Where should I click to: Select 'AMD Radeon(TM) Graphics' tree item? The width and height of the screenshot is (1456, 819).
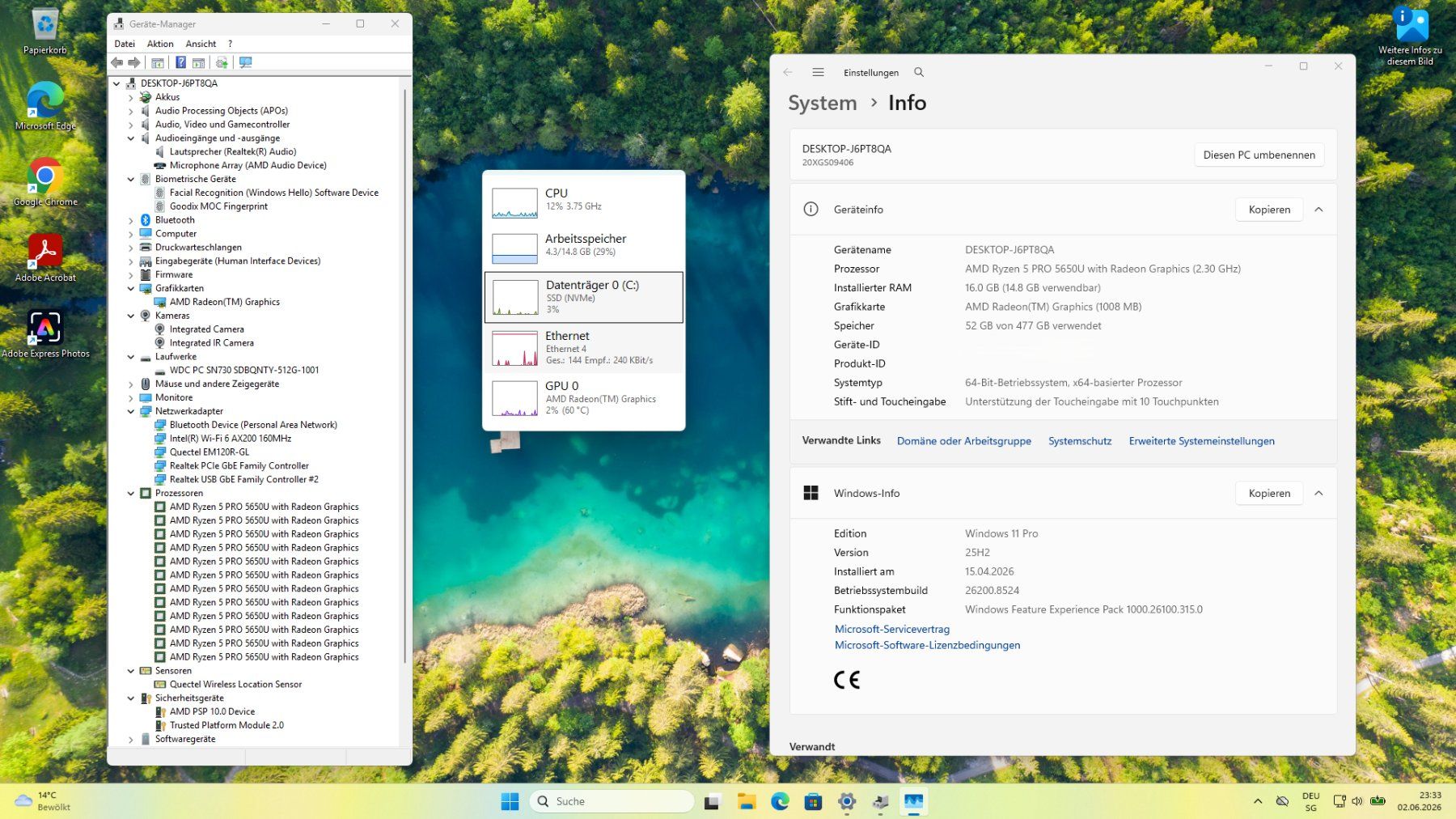pyautogui.click(x=224, y=302)
